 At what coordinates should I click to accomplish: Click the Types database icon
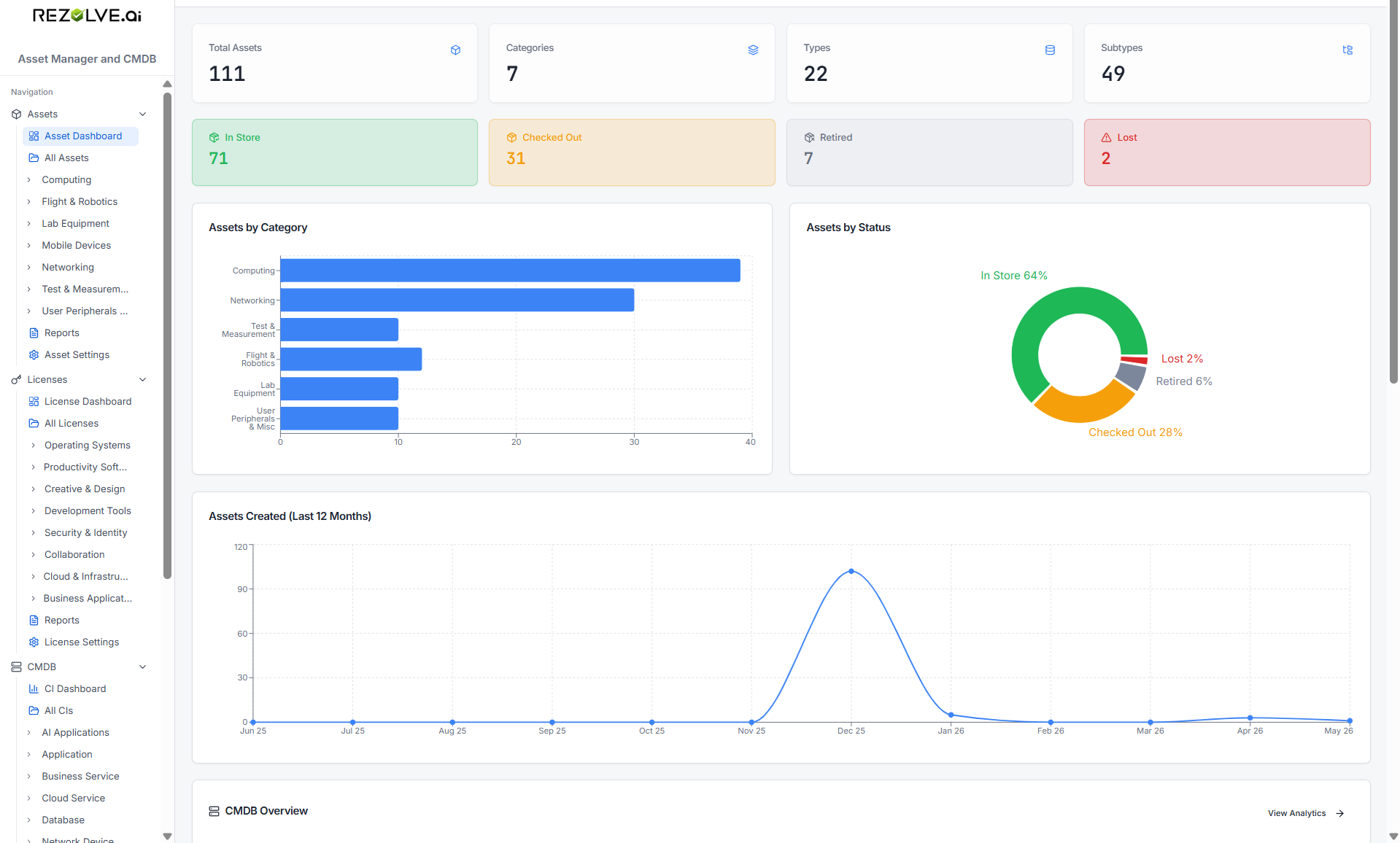1050,50
